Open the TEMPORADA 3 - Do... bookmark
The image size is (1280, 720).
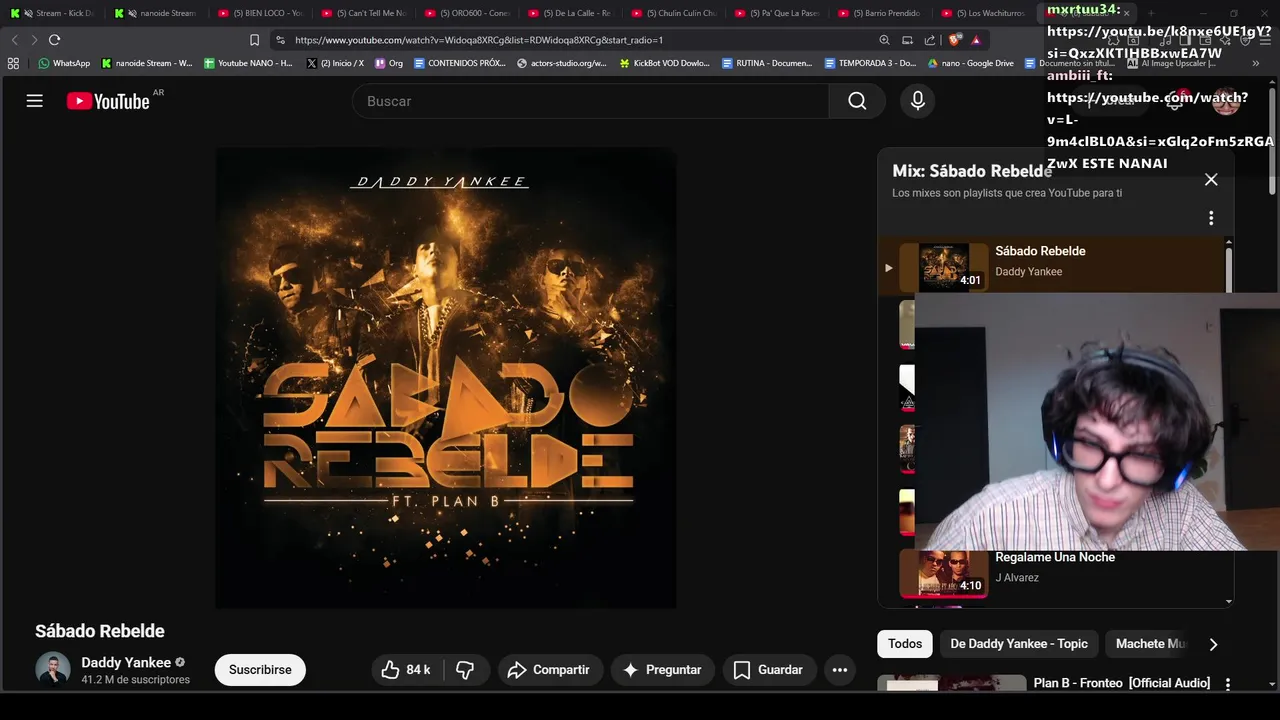tap(870, 63)
